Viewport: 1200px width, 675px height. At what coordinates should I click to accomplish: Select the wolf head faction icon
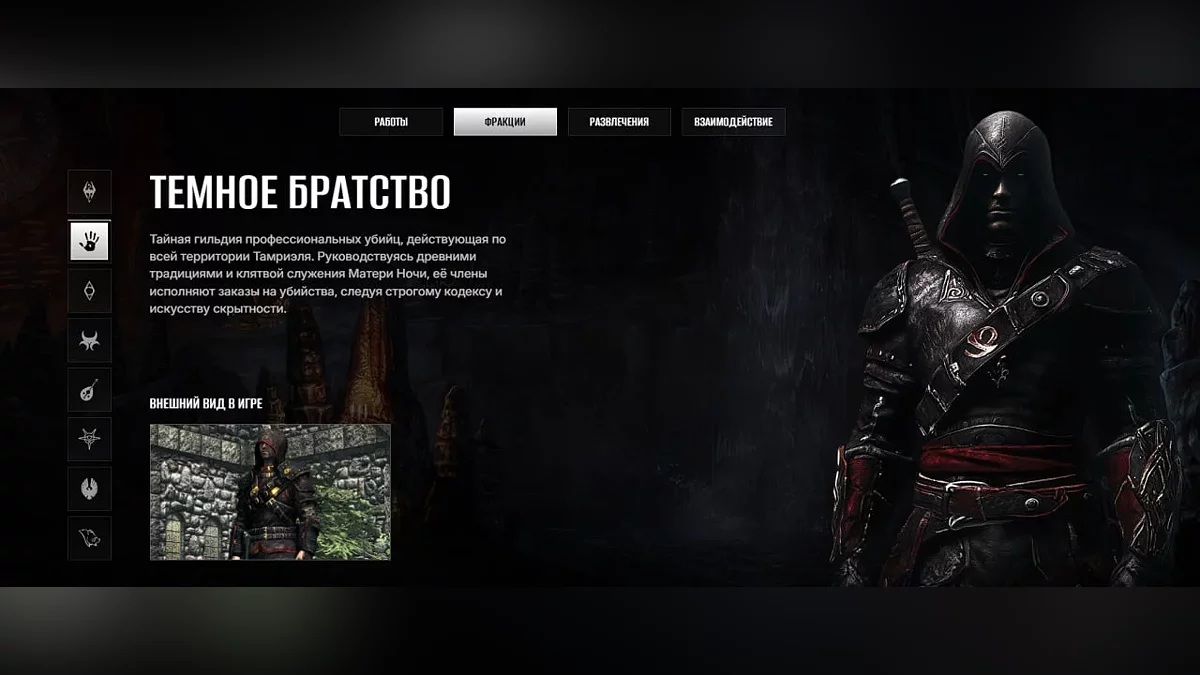[x=89, y=538]
